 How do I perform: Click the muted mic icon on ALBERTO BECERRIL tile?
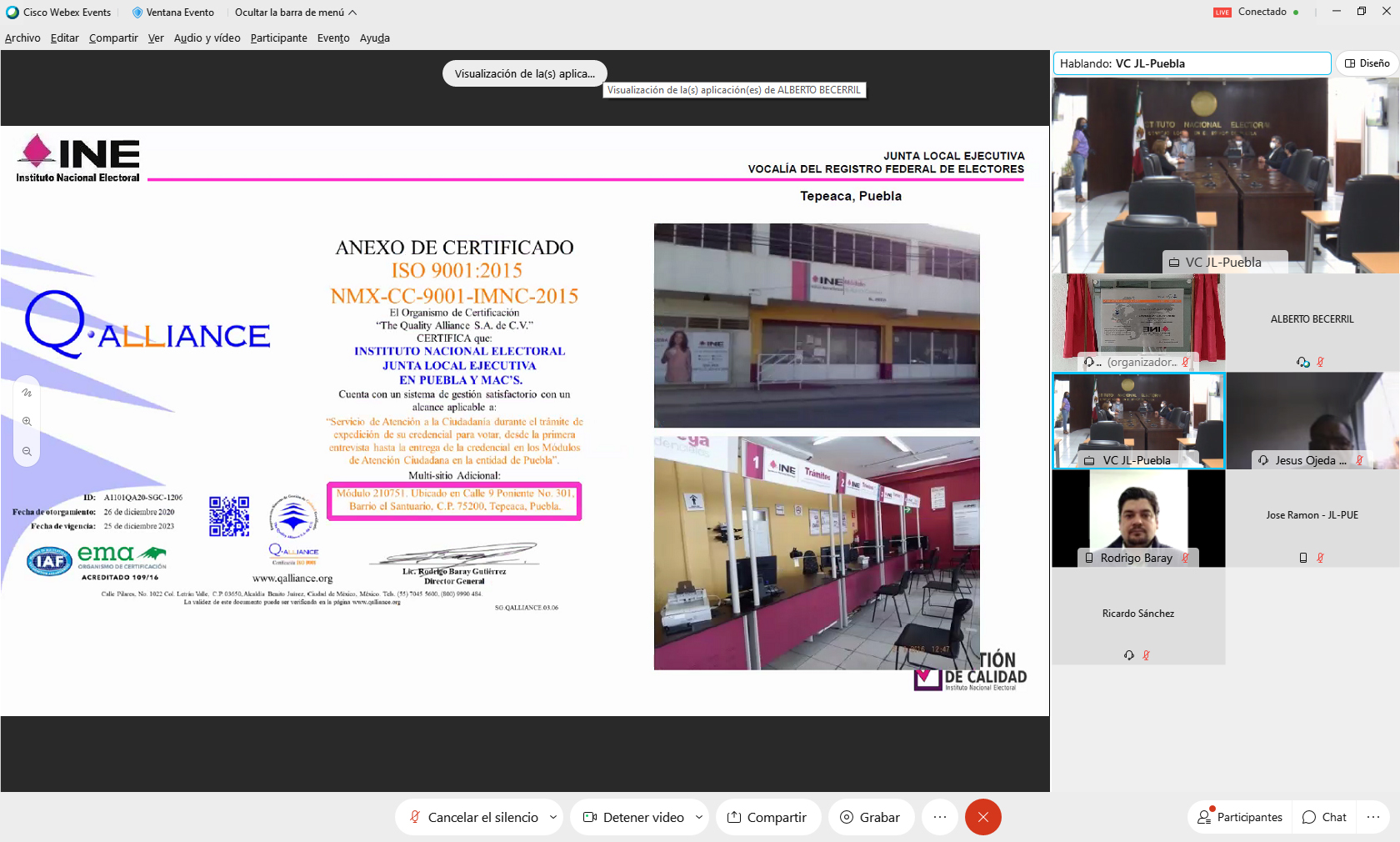click(x=1320, y=362)
